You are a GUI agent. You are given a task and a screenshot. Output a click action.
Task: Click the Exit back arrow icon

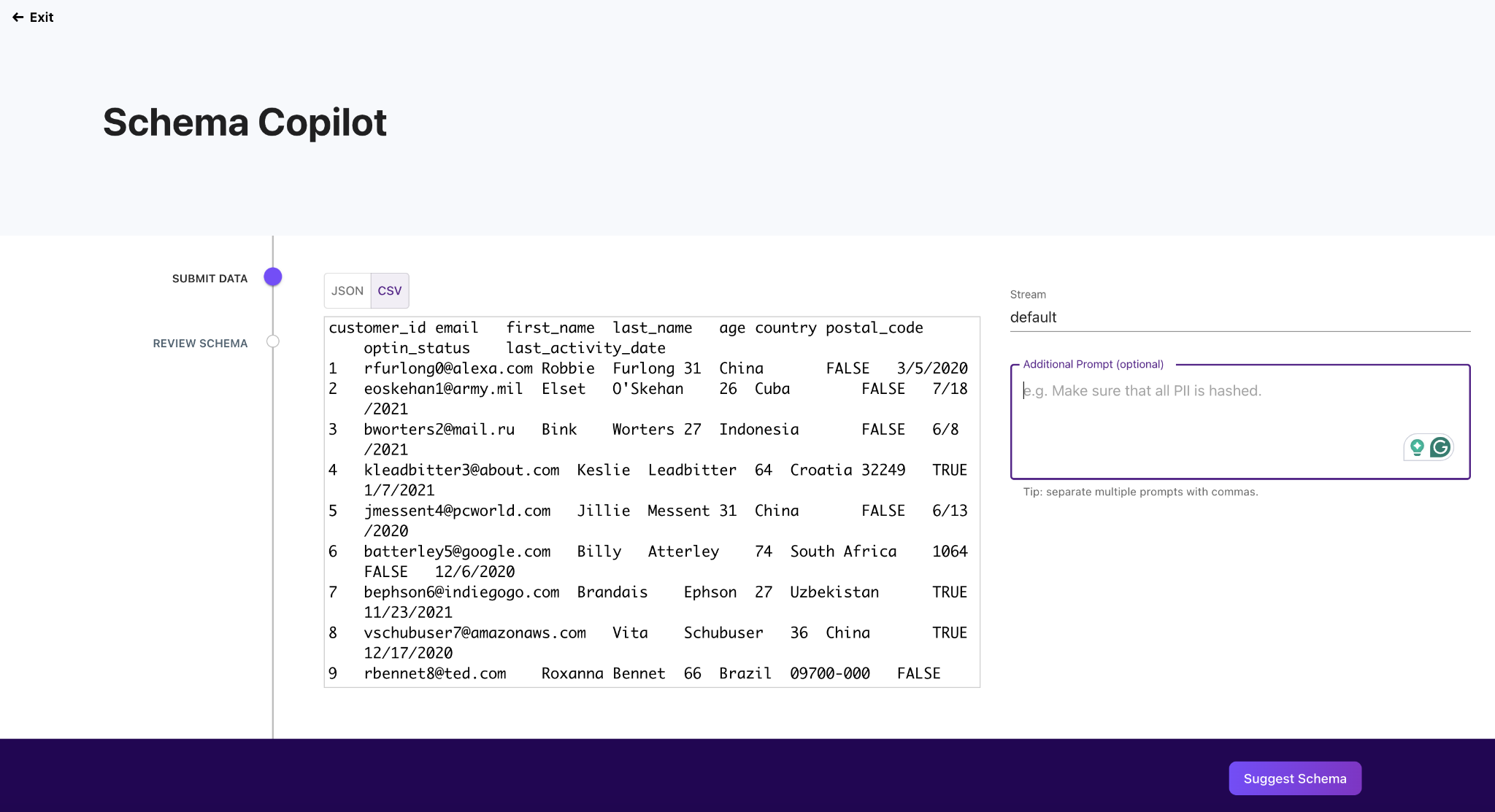18,17
